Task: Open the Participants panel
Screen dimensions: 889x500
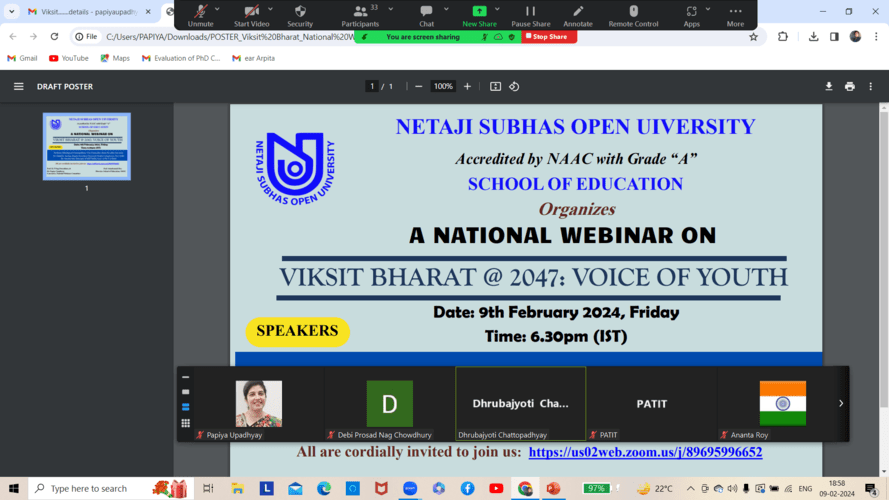Action: 360,15
